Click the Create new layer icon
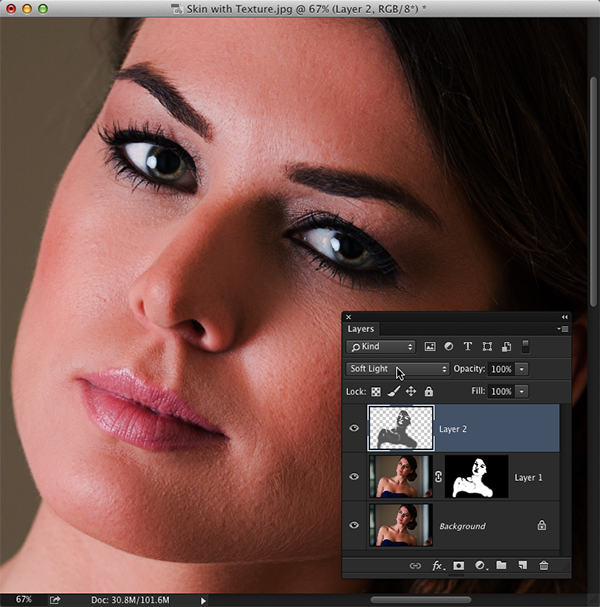This screenshot has width=600, height=607. [x=522, y=566]
